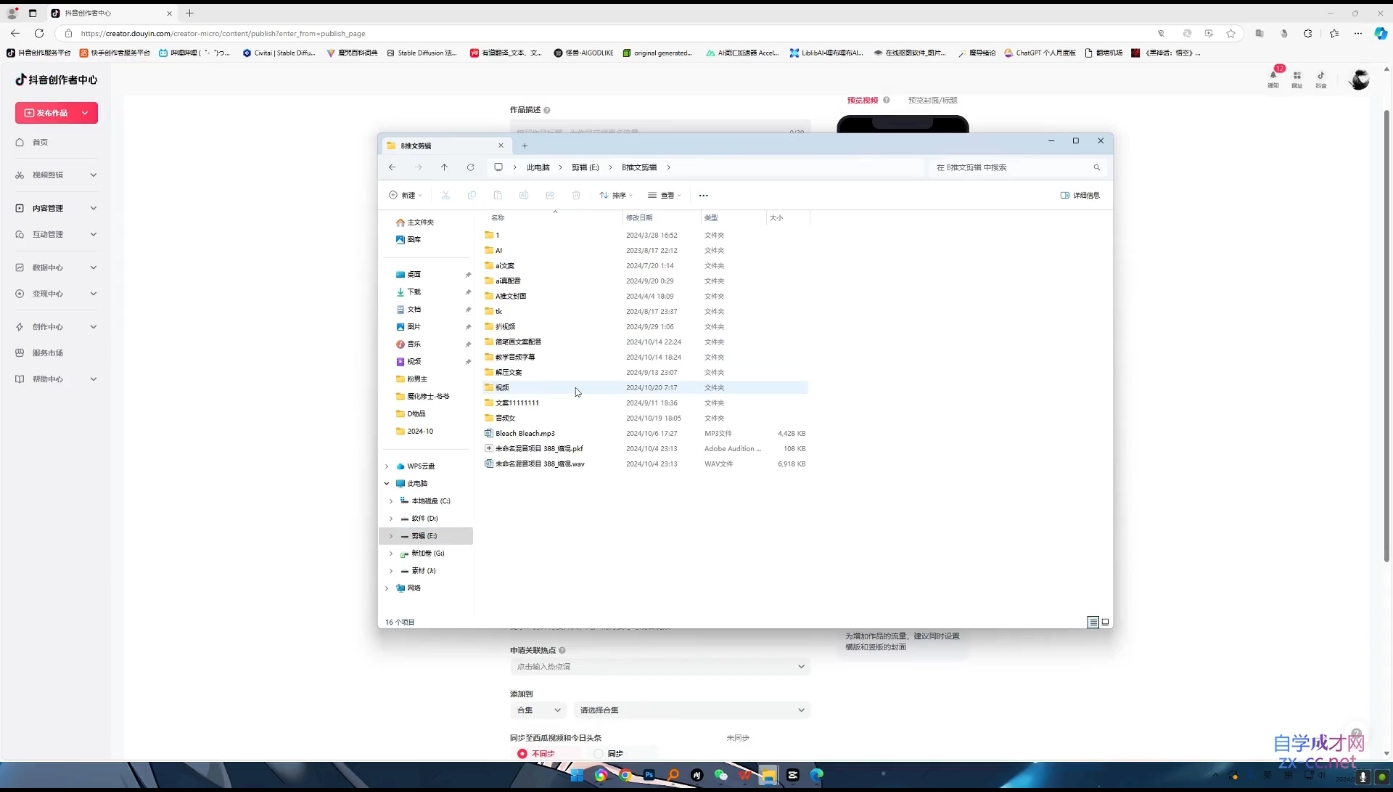Sort files by 名称 column header

(497, 217)
